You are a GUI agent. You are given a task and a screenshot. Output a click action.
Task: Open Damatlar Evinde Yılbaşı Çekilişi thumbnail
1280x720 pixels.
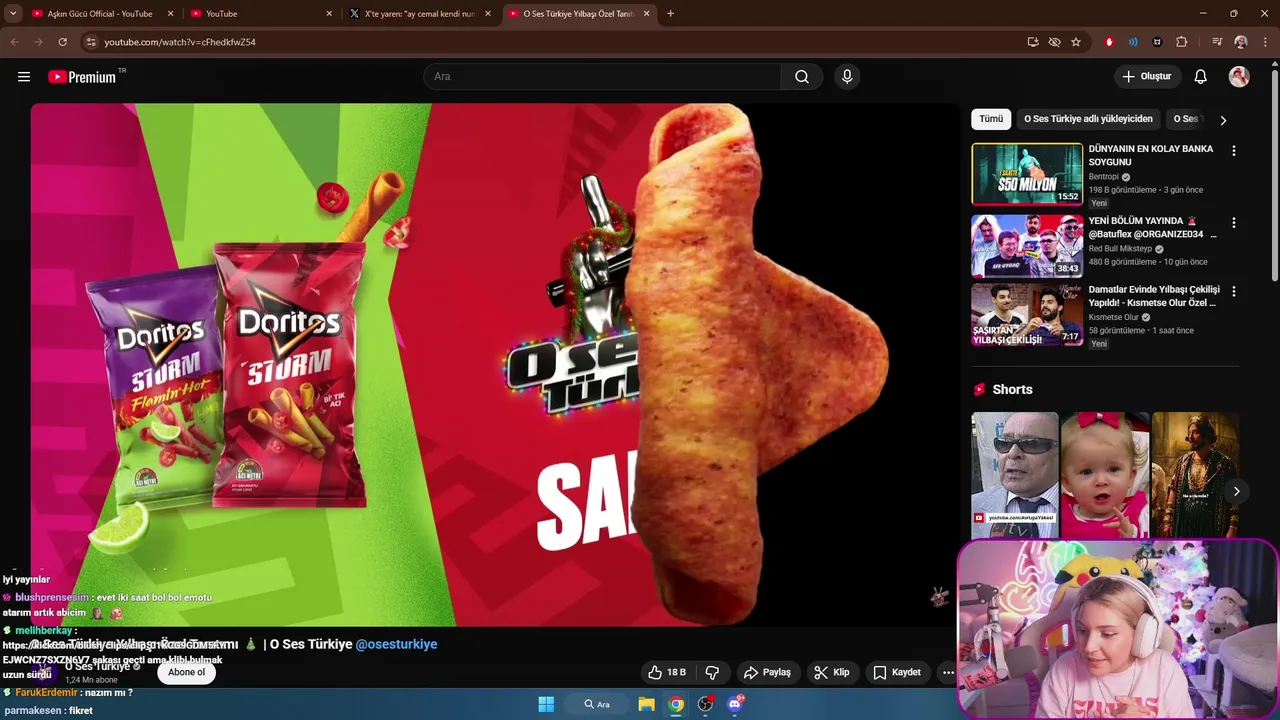(x=1027, y=315)
